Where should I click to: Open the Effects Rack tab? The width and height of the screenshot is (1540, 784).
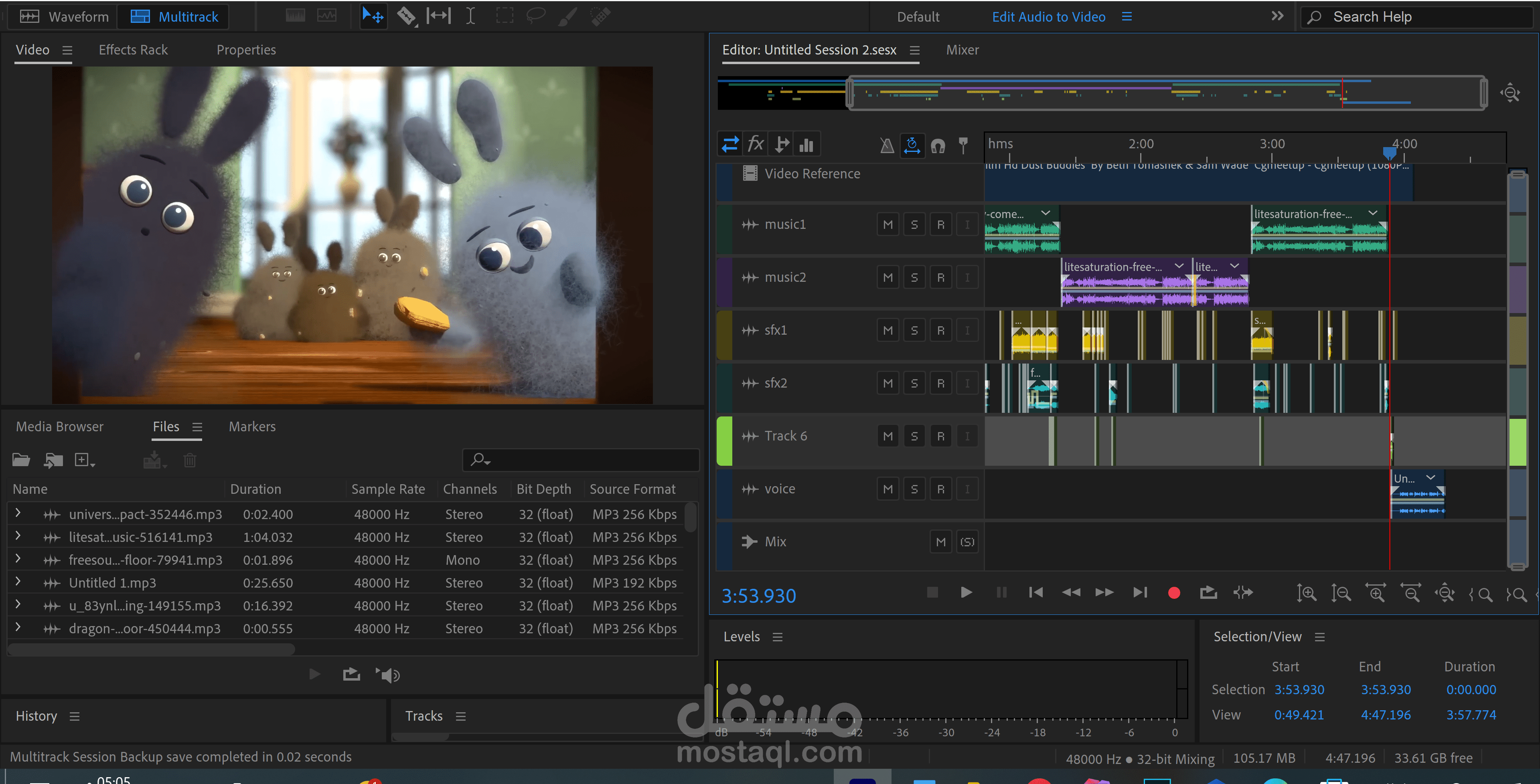[x=133, y=50]
